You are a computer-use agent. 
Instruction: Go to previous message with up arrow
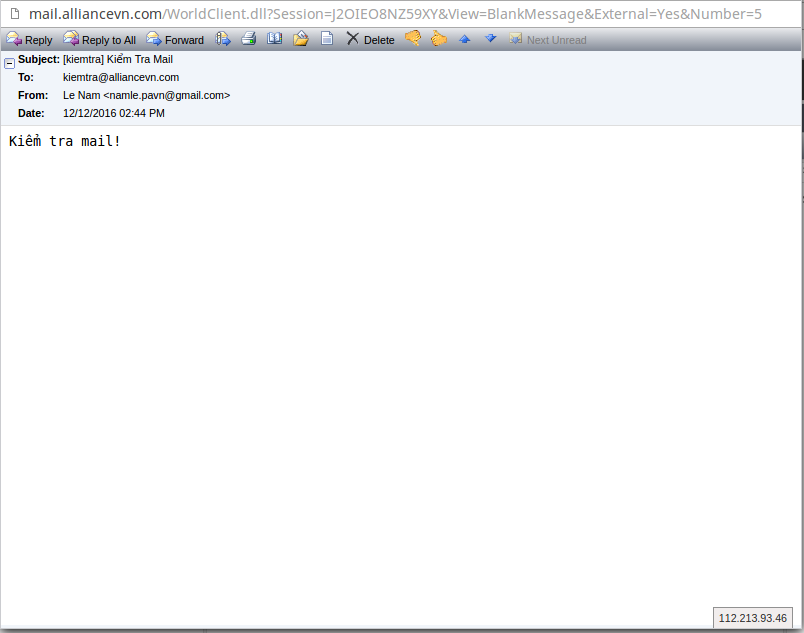(x=464, y=39)
